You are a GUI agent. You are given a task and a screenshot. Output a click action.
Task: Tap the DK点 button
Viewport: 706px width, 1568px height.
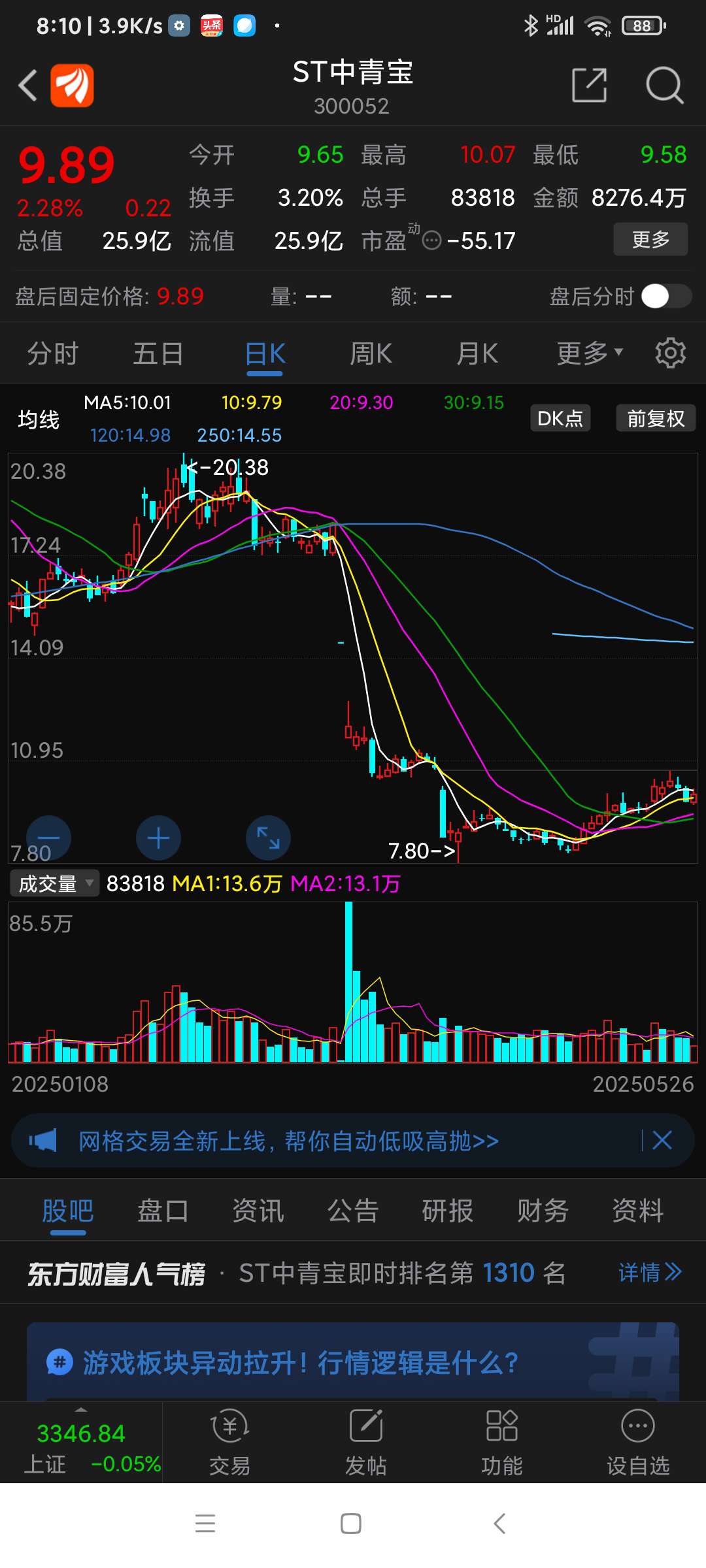click(560, 418)
